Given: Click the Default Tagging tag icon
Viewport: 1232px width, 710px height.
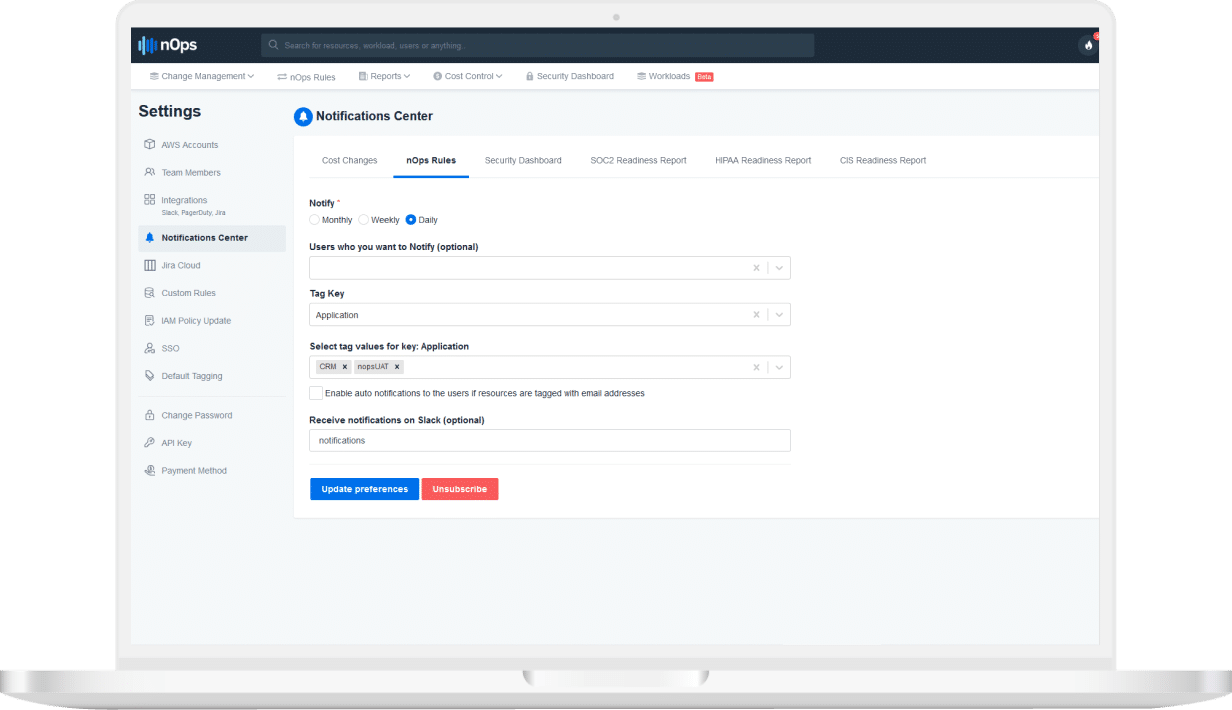Looking at the screenshot, I should (x=149, y=376).
